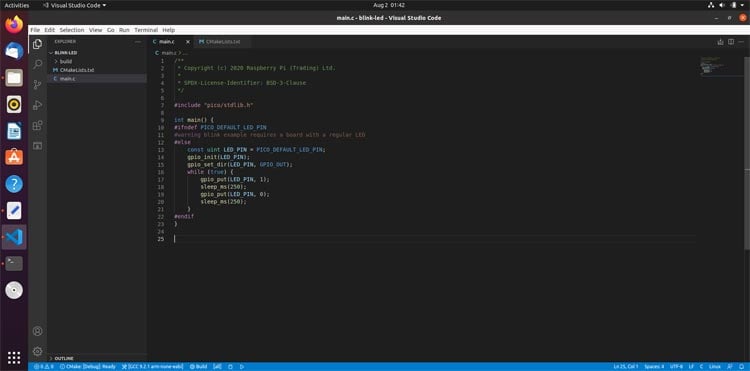Open the View menu

[96, 30]
